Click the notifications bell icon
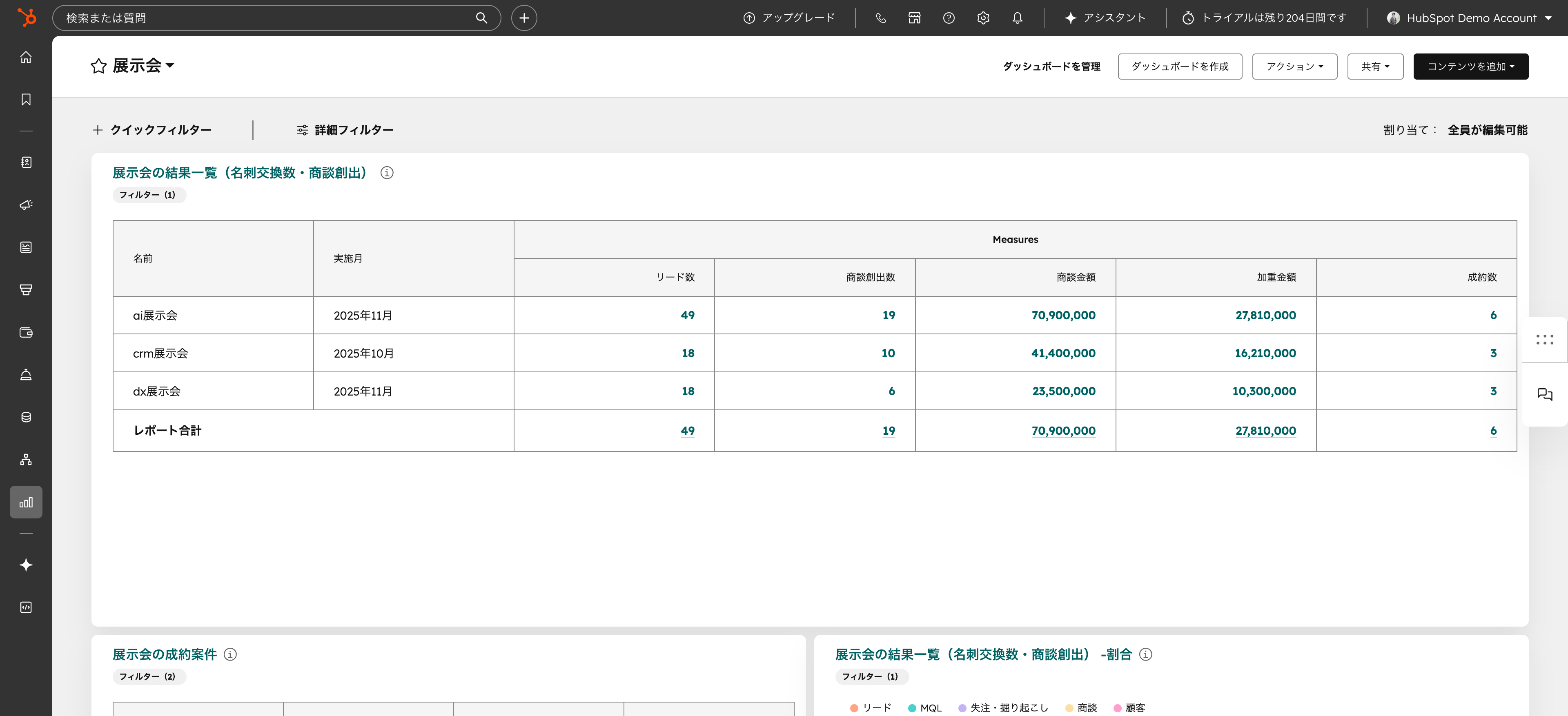The width and height of the screenshot is (1568, 716). (1017, 18)
